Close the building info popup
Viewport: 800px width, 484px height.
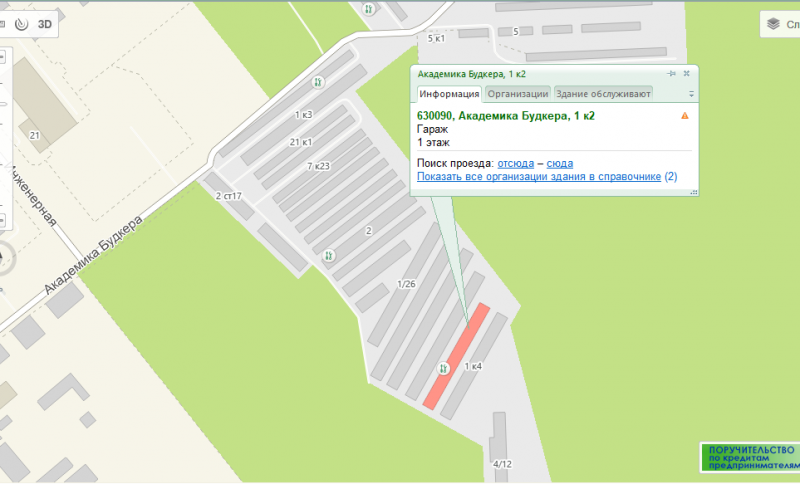[687, 74]
